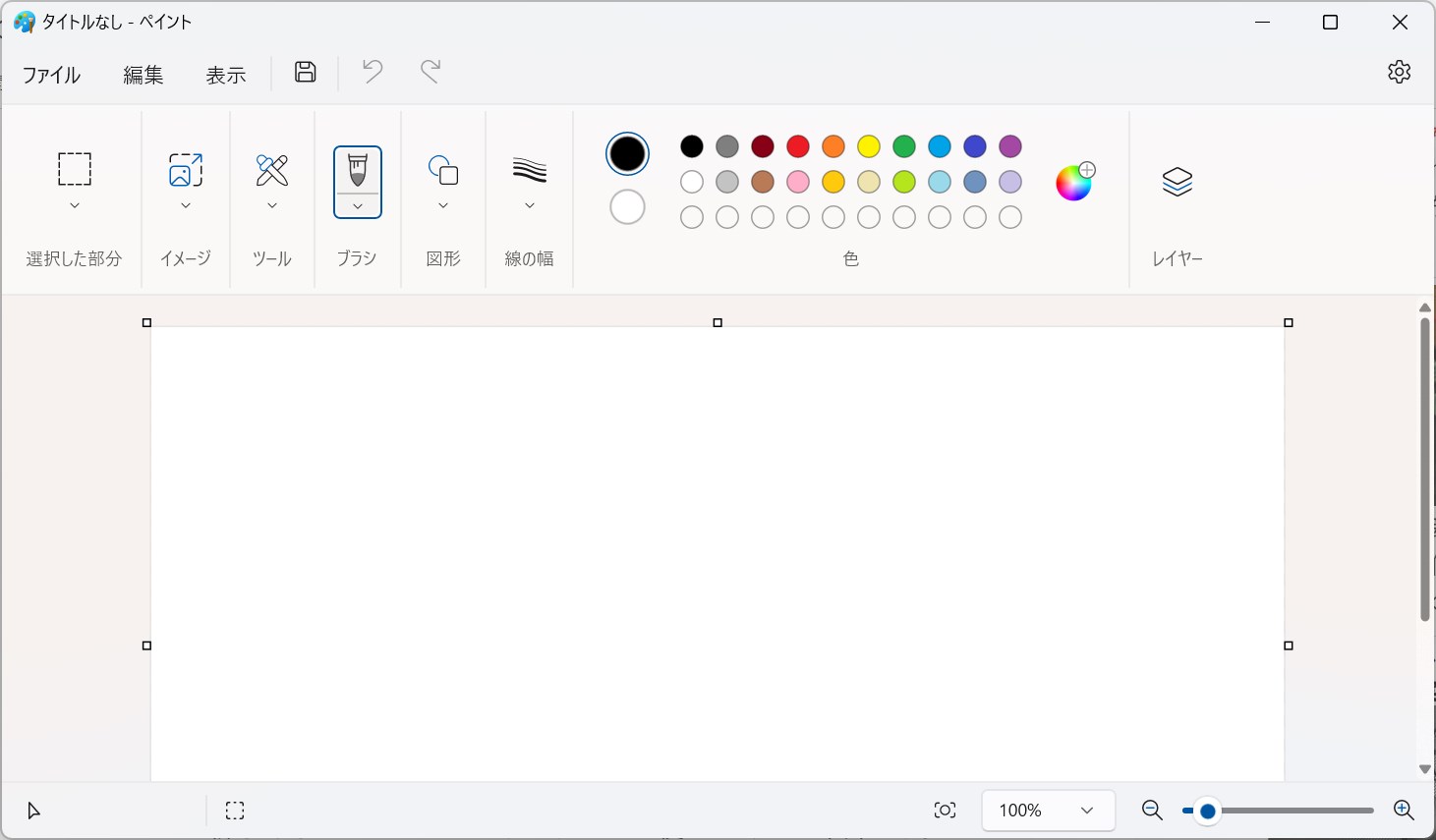Open the Layers (レイヤー) panel
The height and width of the screenshot is (840, 1436).
click(1177, 182)
